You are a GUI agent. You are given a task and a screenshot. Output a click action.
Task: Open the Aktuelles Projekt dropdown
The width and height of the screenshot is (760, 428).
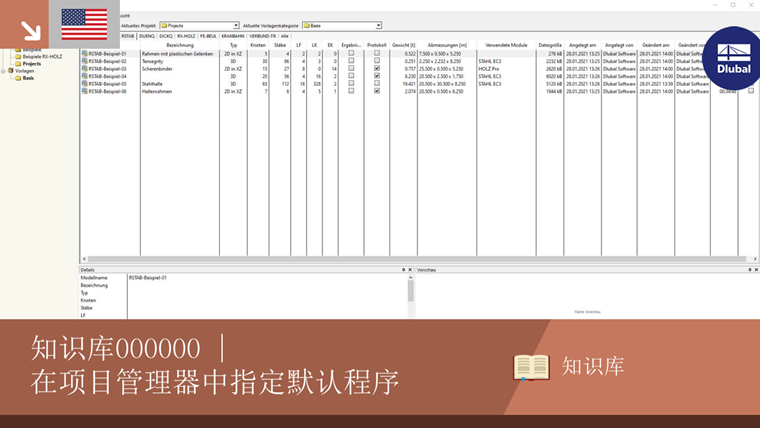click(x=236, y=26)
